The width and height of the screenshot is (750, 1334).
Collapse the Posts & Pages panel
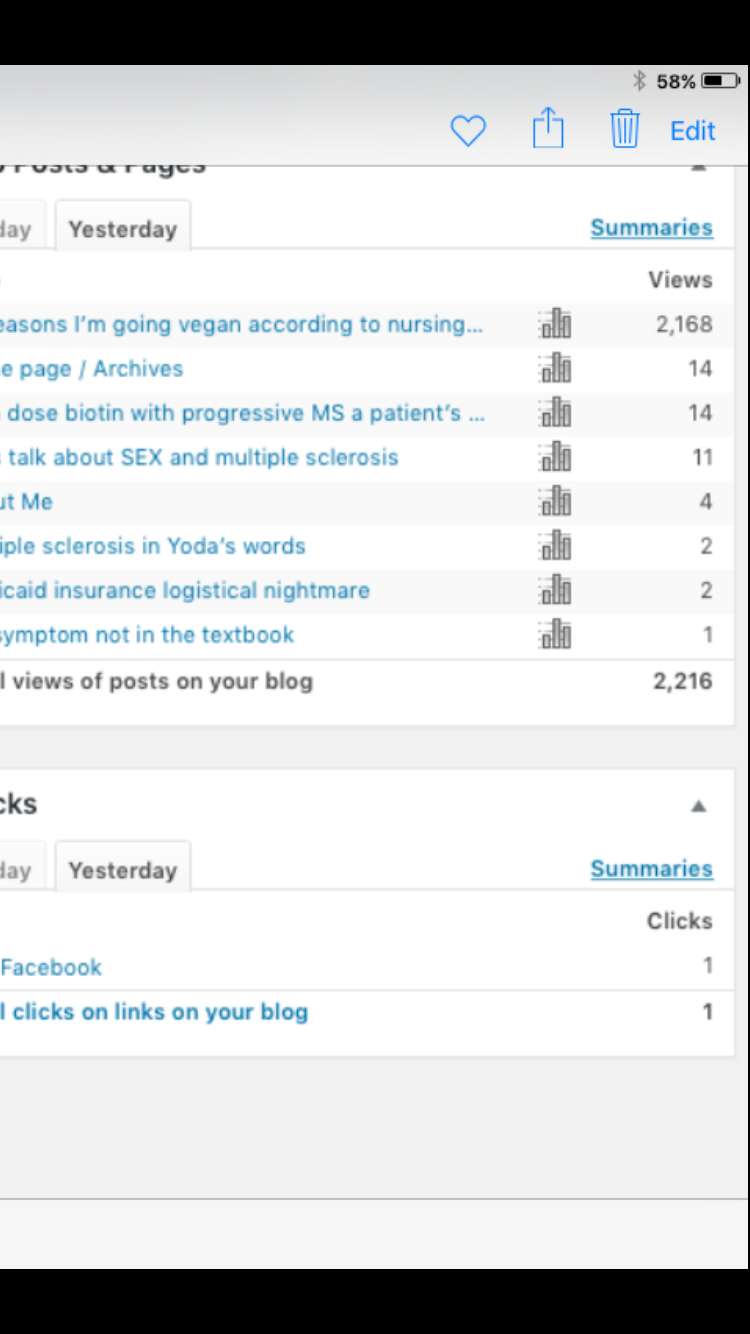coord(699,166)
